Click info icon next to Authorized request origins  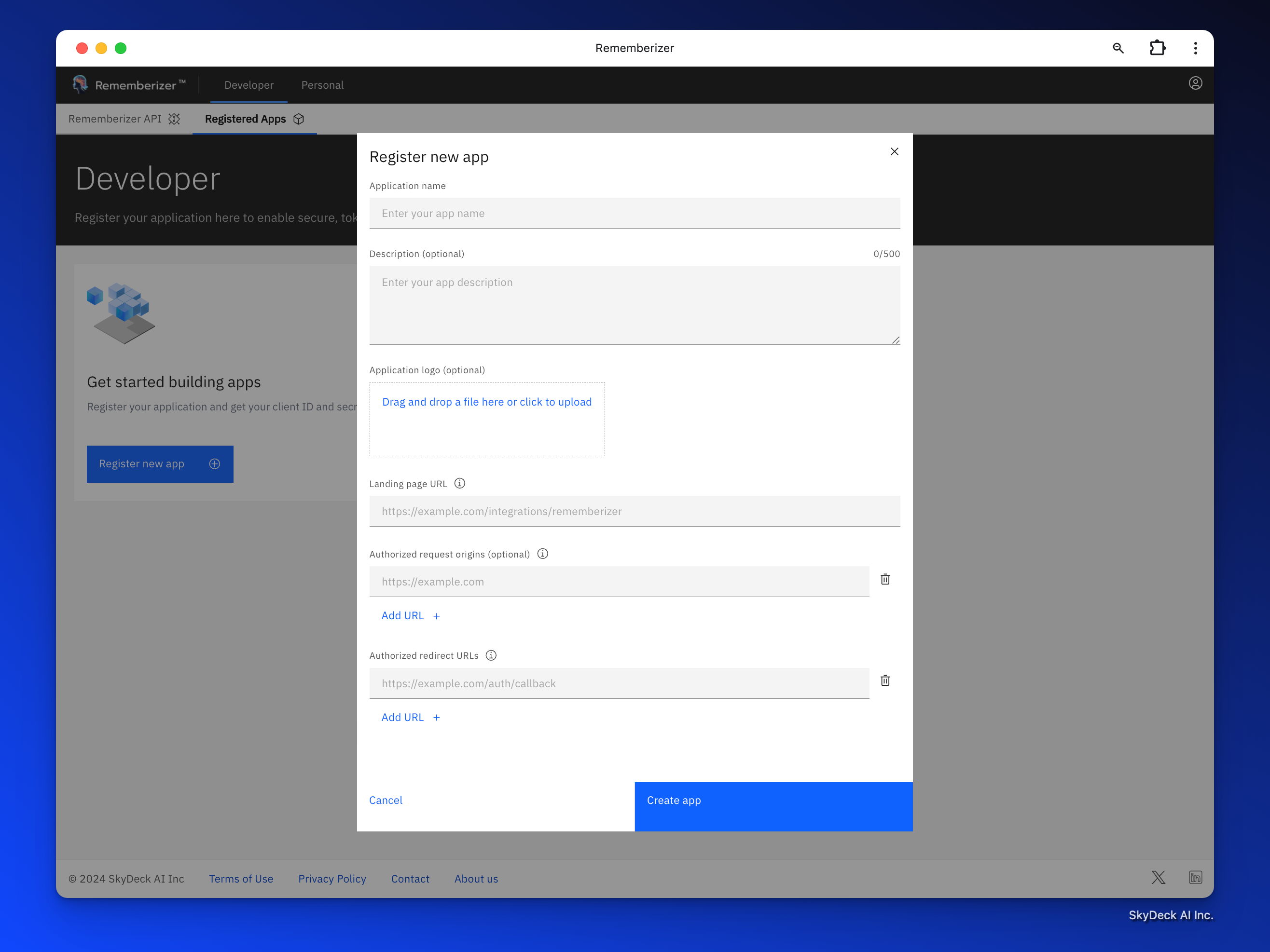tap(542, 554)
